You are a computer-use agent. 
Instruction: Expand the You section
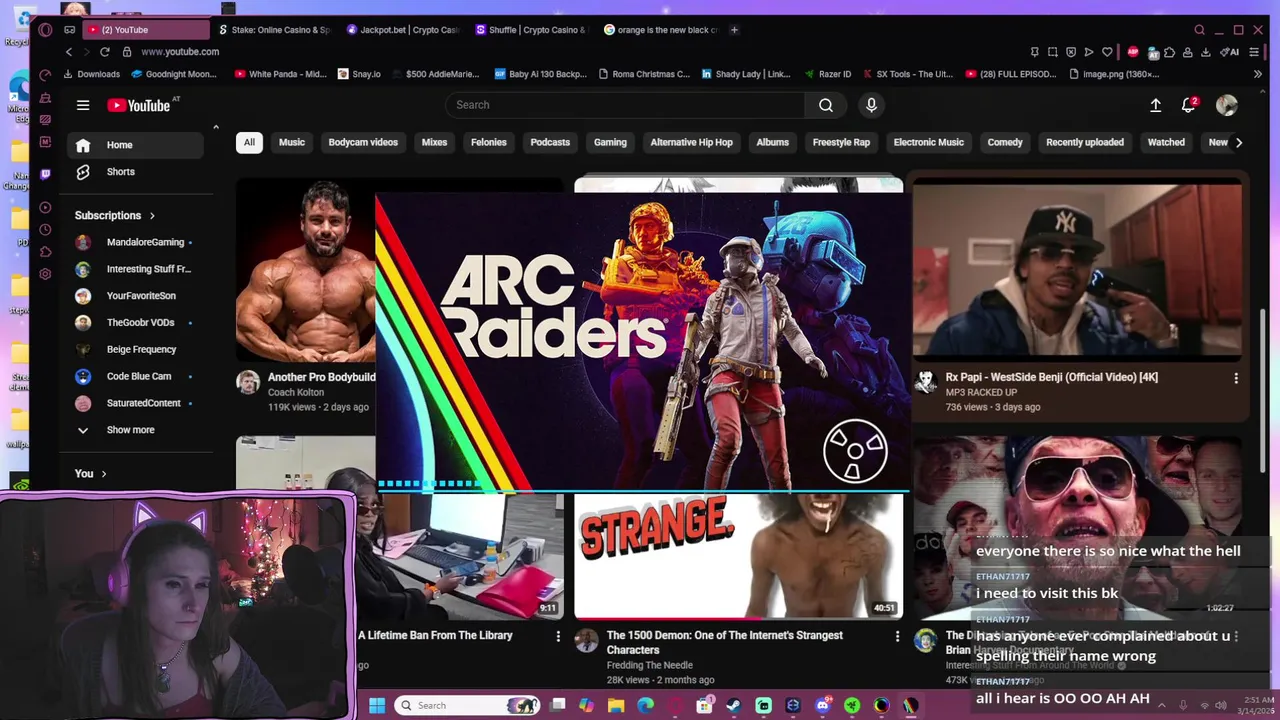click(x=90, y=474)
